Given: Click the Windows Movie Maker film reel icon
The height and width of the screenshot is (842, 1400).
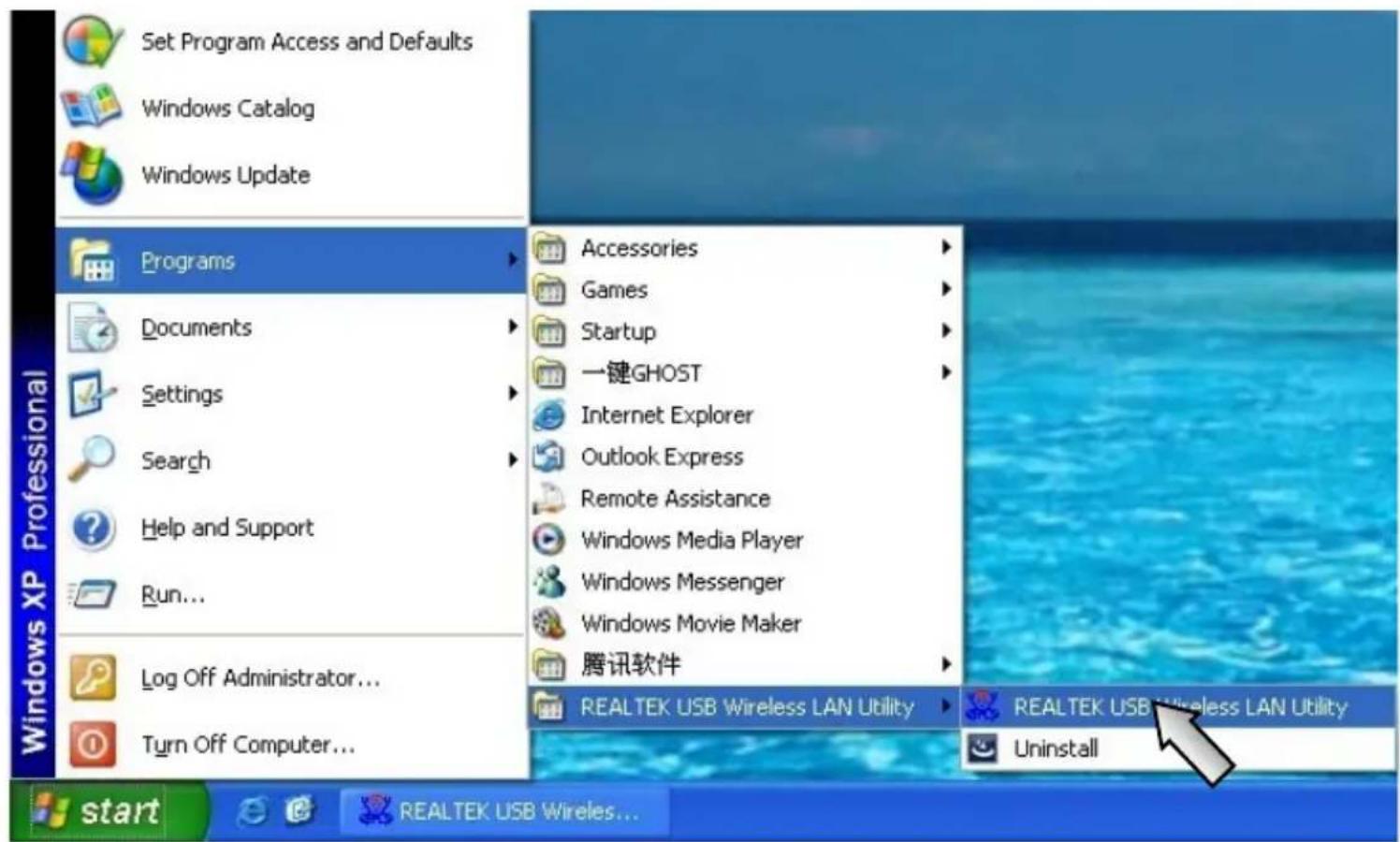Looking at the screenshot, I should (549, 623).
